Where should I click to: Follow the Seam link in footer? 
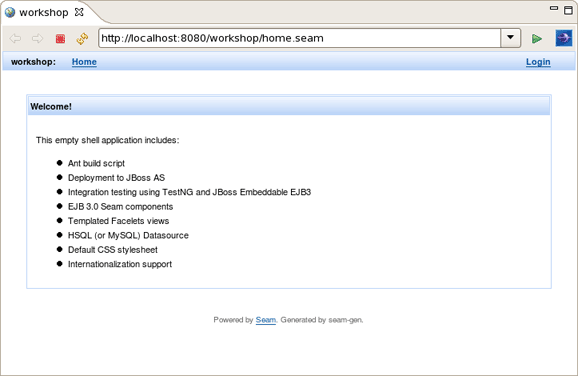pyautogui.click(x=266, y=320)
